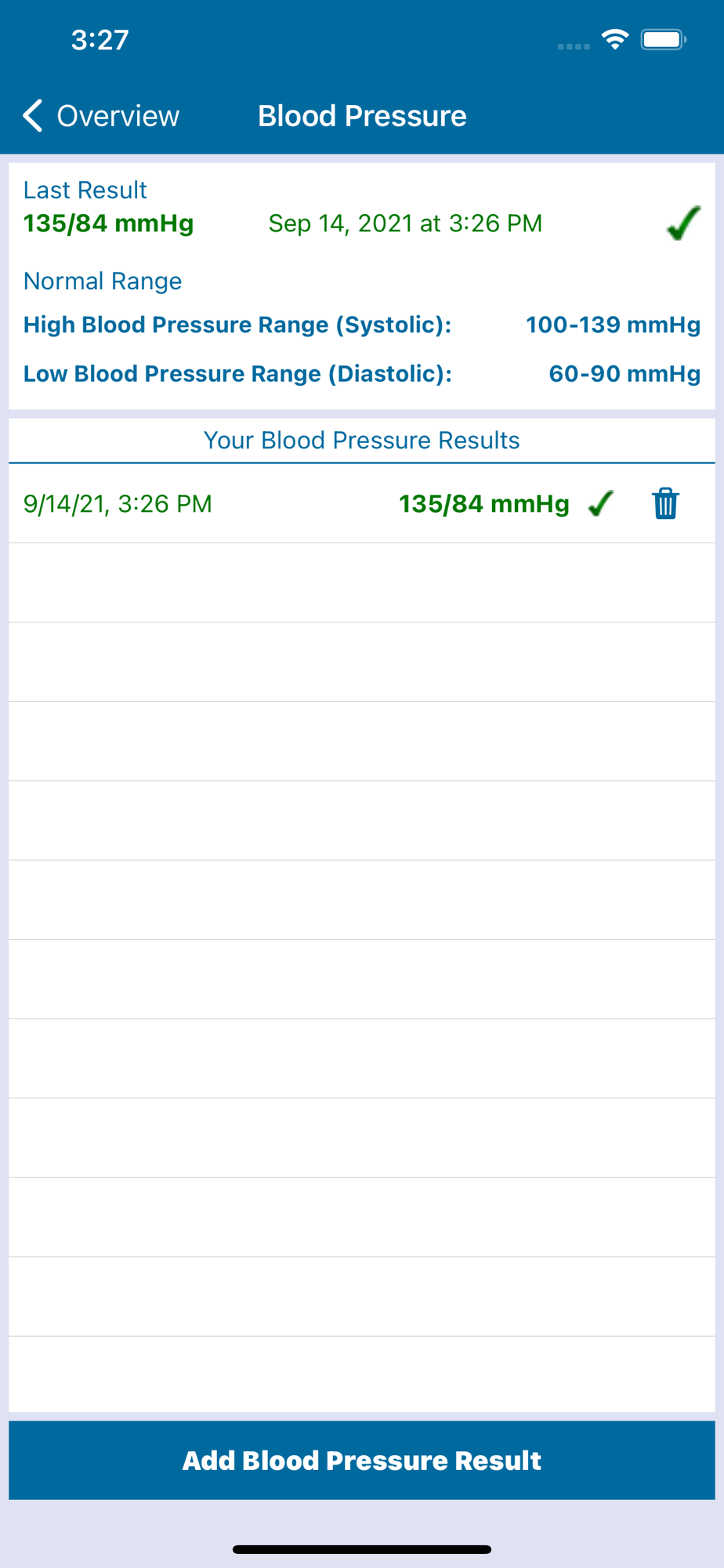Tap the trash icon to delete result
Image resolution: width=724 pixels, height=1568 pixels.
point(665,503)
